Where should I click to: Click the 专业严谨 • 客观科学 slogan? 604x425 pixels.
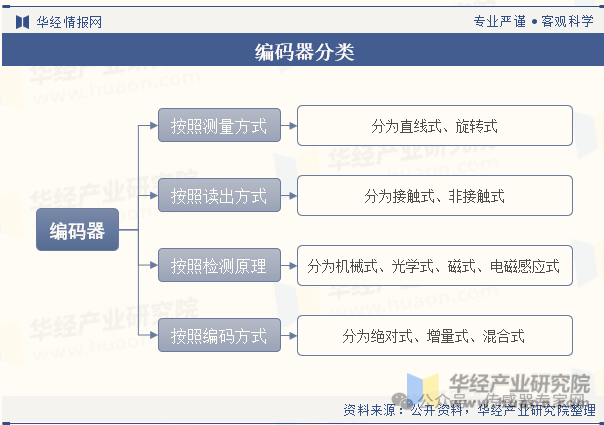tap(532, 21)
